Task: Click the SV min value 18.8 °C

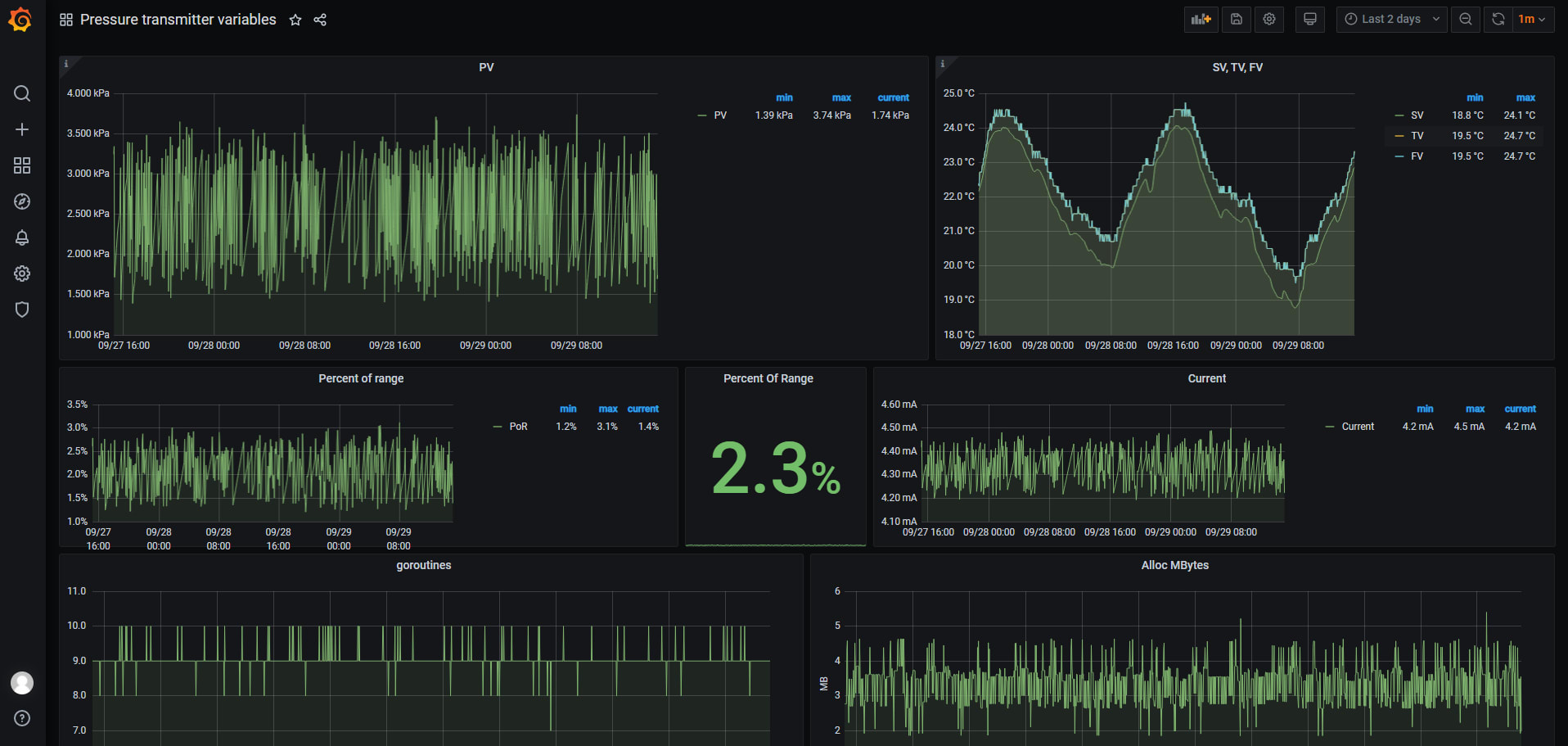Action: coord(1467,115)
